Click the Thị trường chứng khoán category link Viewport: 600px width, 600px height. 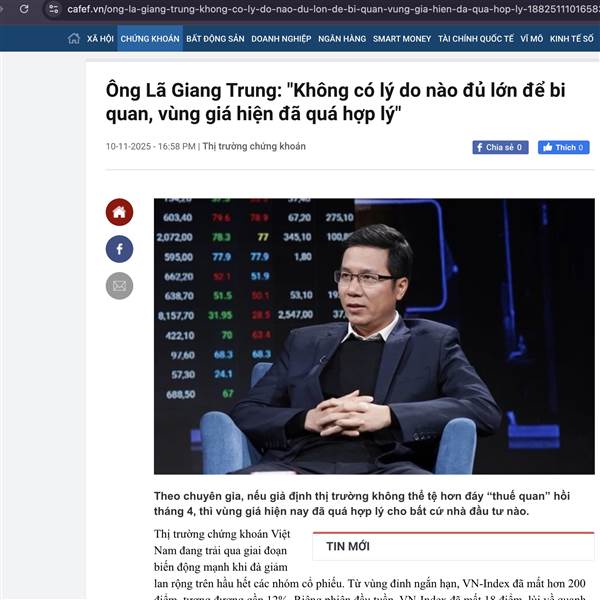tap(254, 146)
